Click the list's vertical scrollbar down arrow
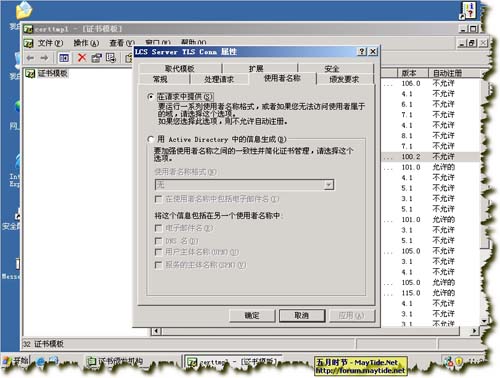This screenshot has height=378, width=500. coord(484,321)
